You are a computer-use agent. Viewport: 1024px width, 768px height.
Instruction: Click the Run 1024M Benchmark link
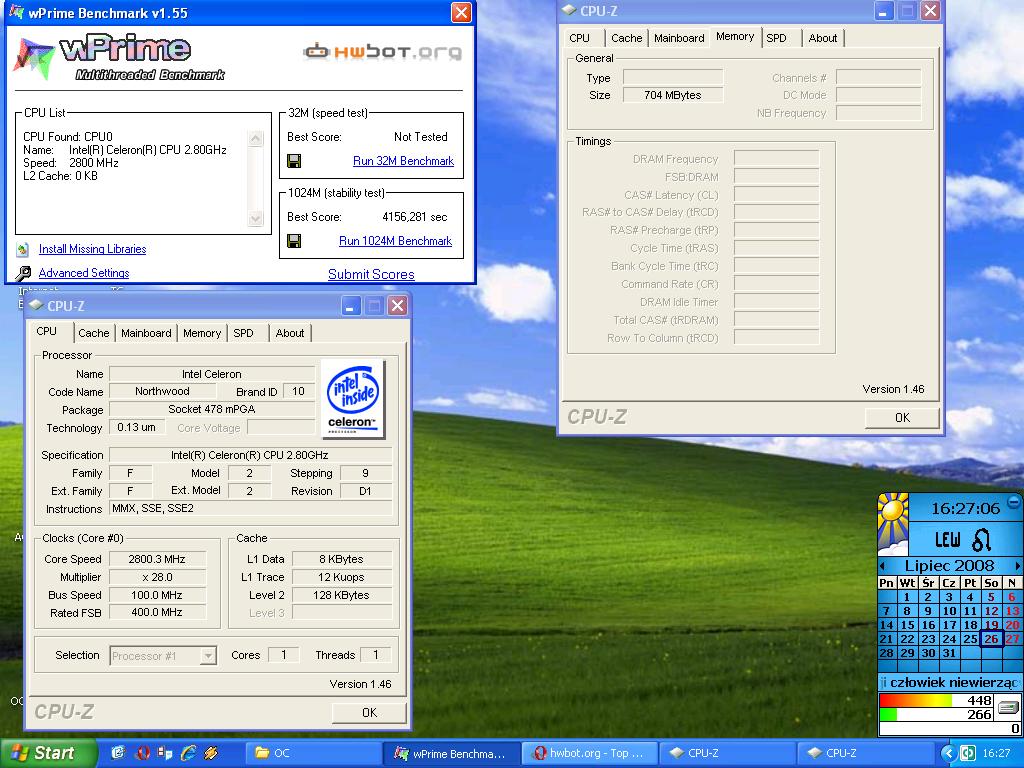tap(395, 241)
